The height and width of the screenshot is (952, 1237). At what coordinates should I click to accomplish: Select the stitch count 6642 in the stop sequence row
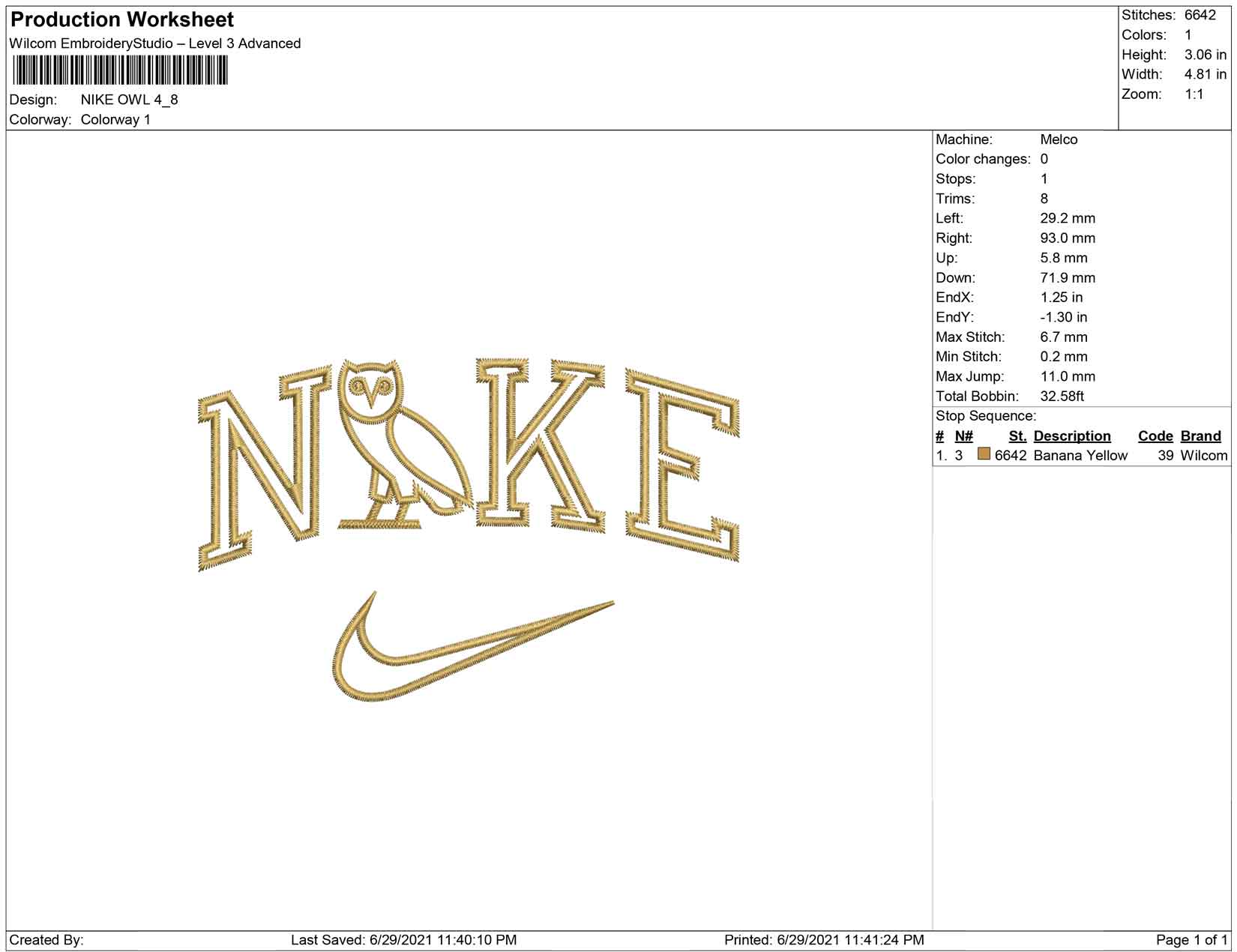(1011, 456)
